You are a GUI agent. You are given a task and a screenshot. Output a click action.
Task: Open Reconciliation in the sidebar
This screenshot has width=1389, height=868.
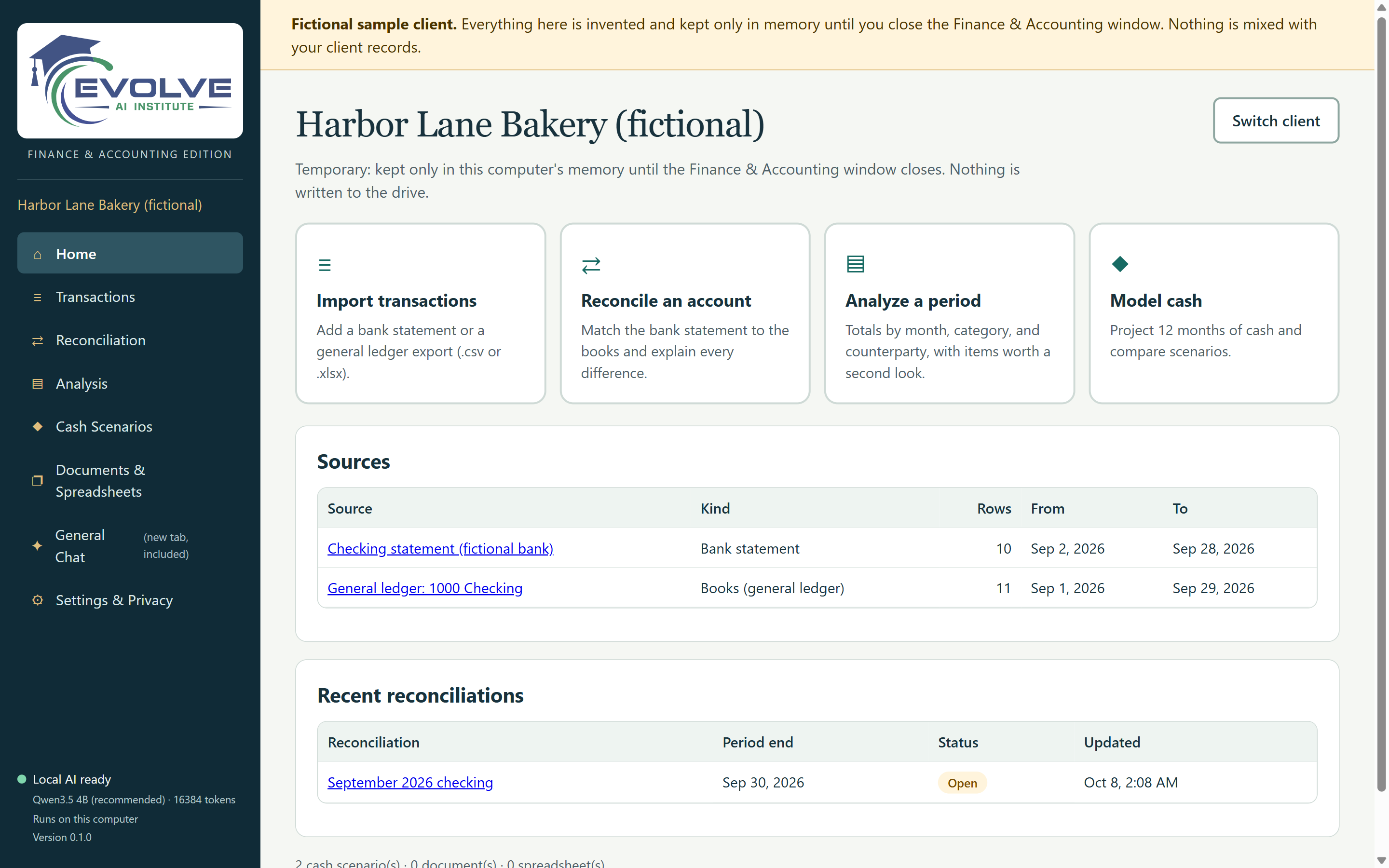(x=130, y=340)
